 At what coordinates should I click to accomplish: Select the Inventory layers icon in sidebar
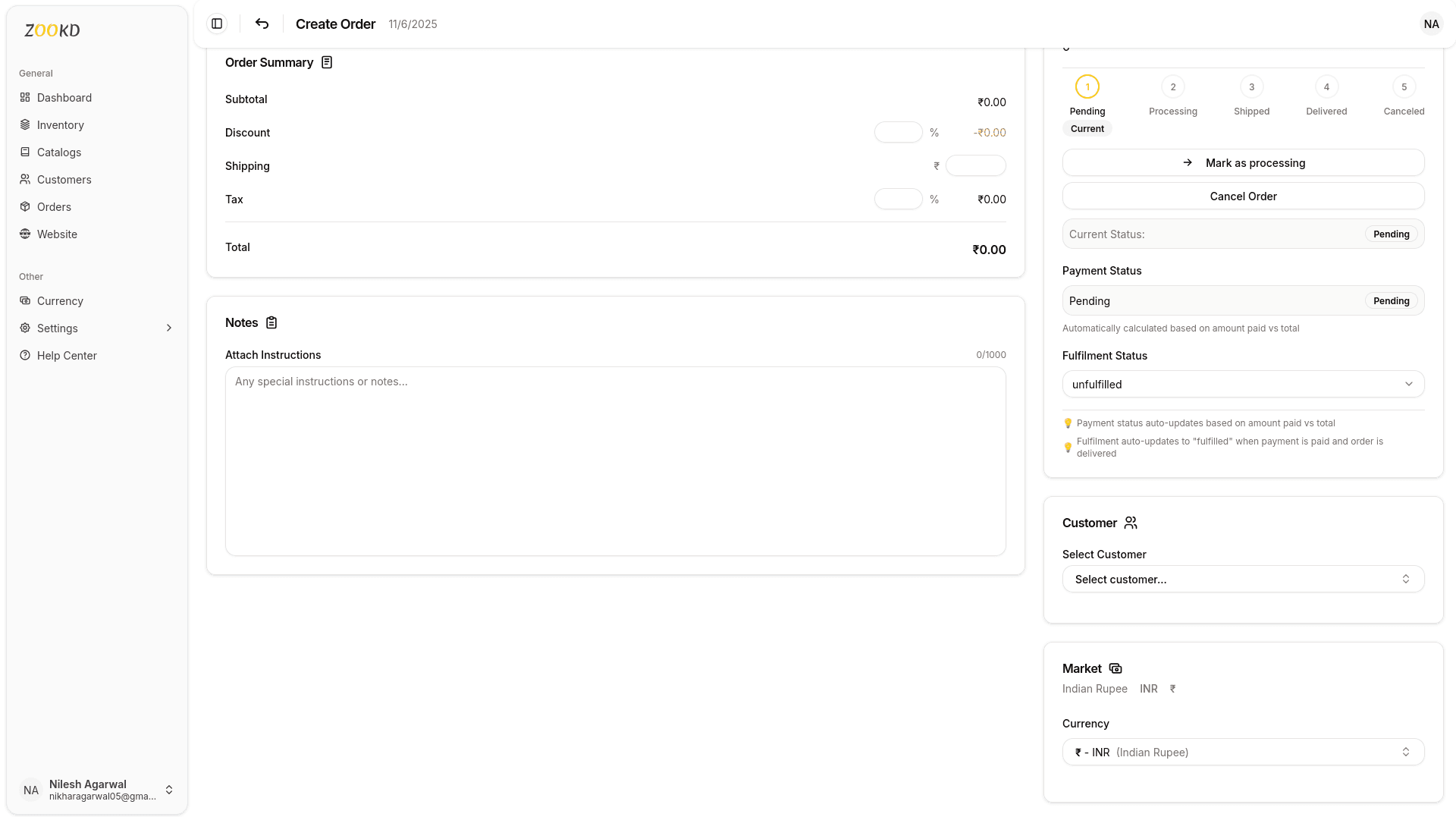[x=24, y=124]
